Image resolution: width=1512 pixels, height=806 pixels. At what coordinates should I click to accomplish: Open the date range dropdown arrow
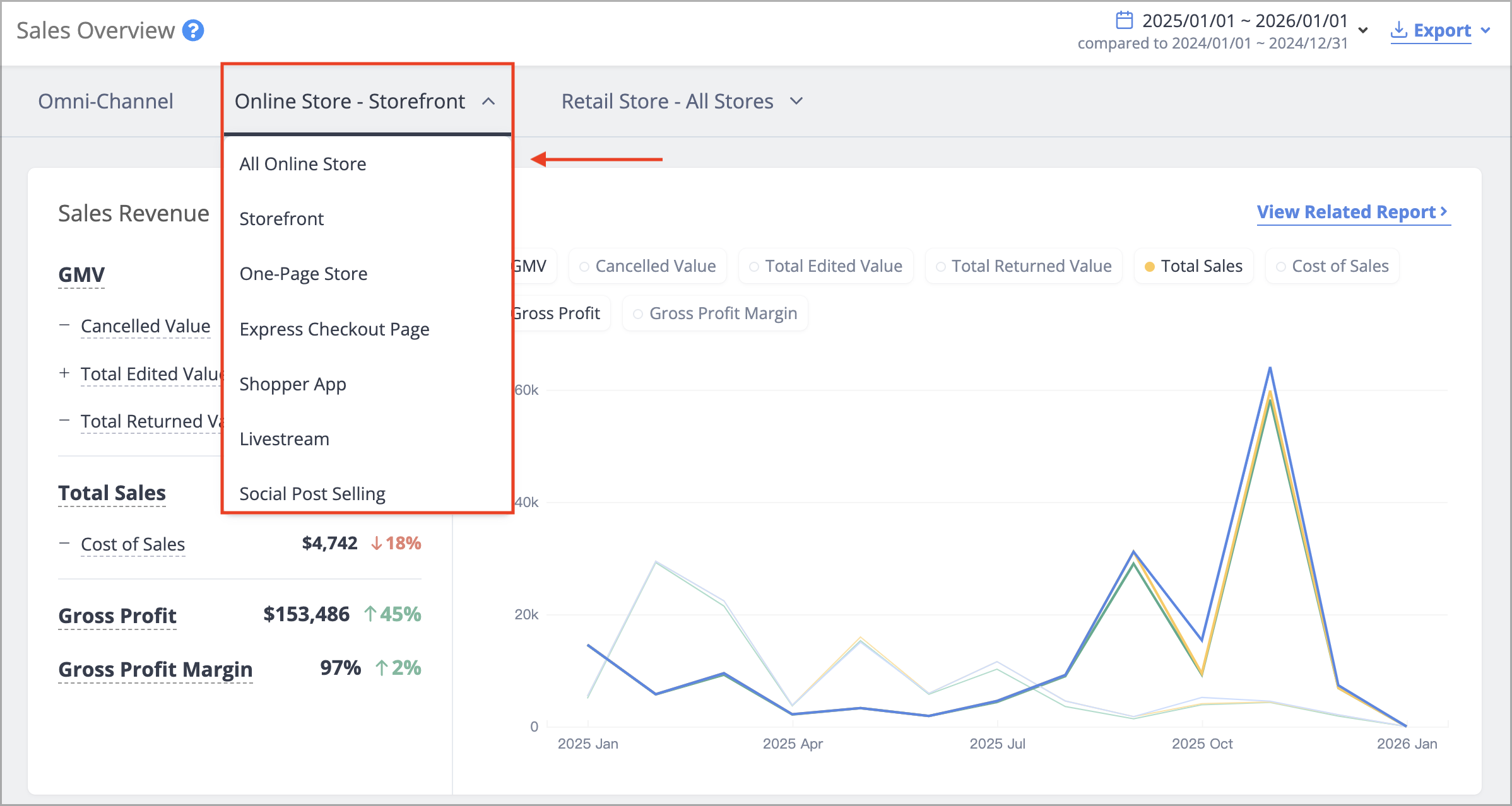1363,30
